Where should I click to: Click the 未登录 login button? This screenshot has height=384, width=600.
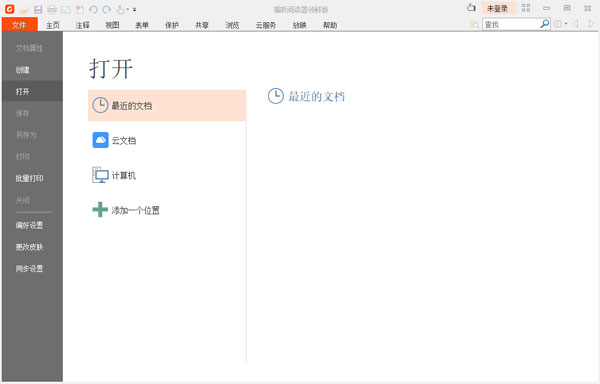tap(498, 8)
